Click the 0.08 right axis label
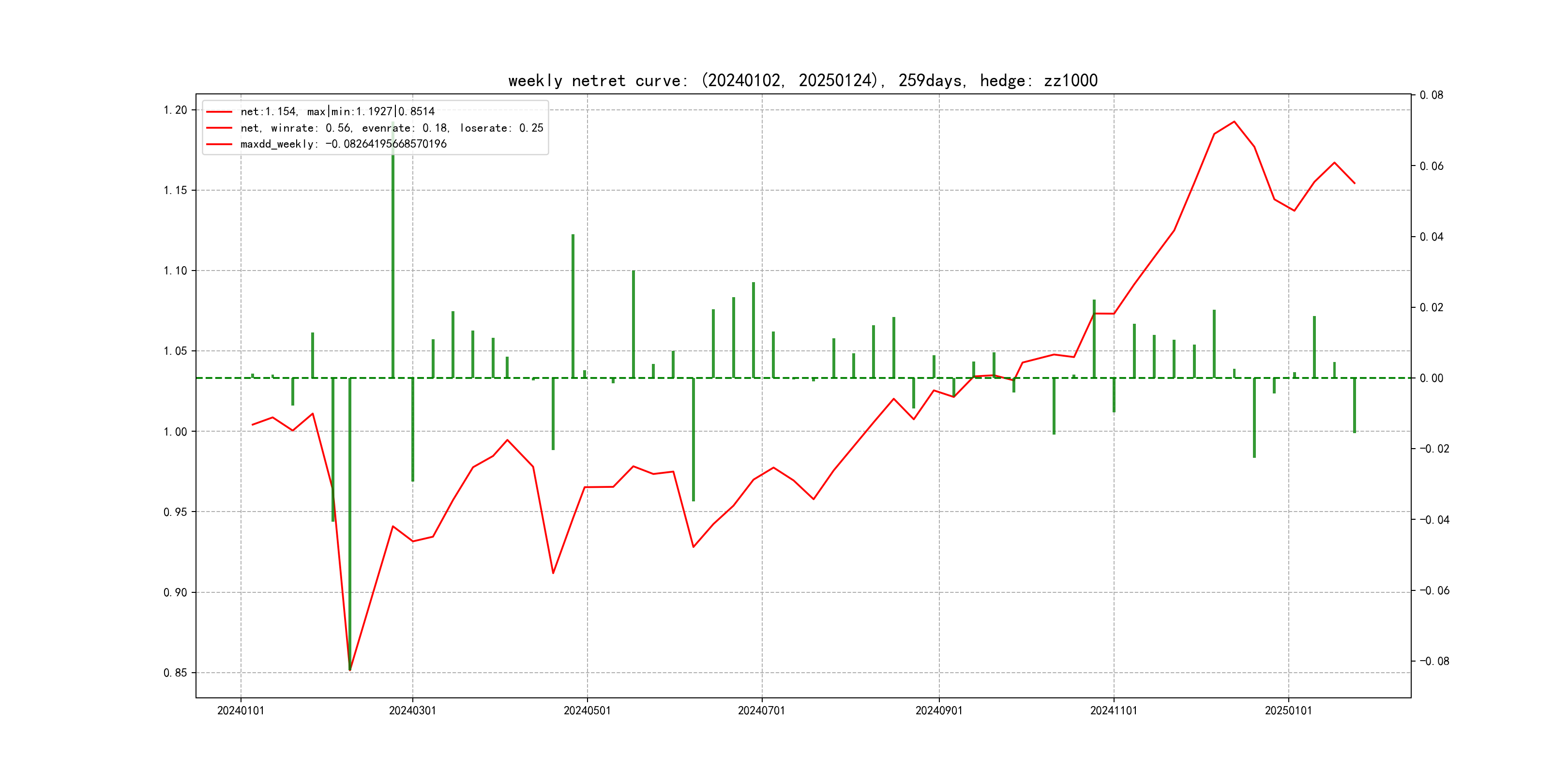The width and height of the screenshot is (1568, 784). [x=1431, y=95]
